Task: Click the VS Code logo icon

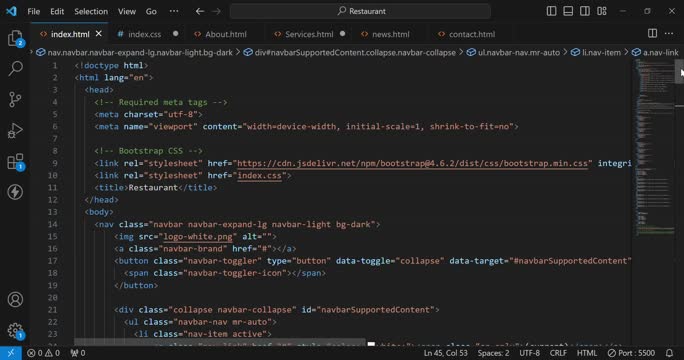Action: tap(11, 11)
